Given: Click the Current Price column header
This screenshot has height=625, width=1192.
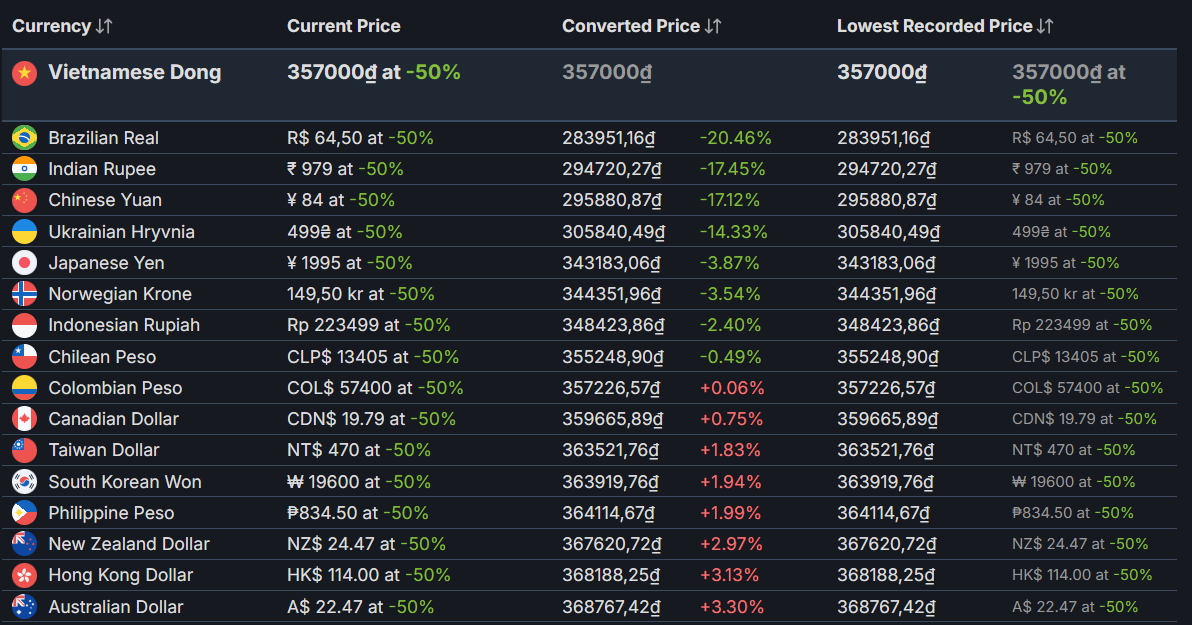Looking at the screenshot, I should (343, 27).
